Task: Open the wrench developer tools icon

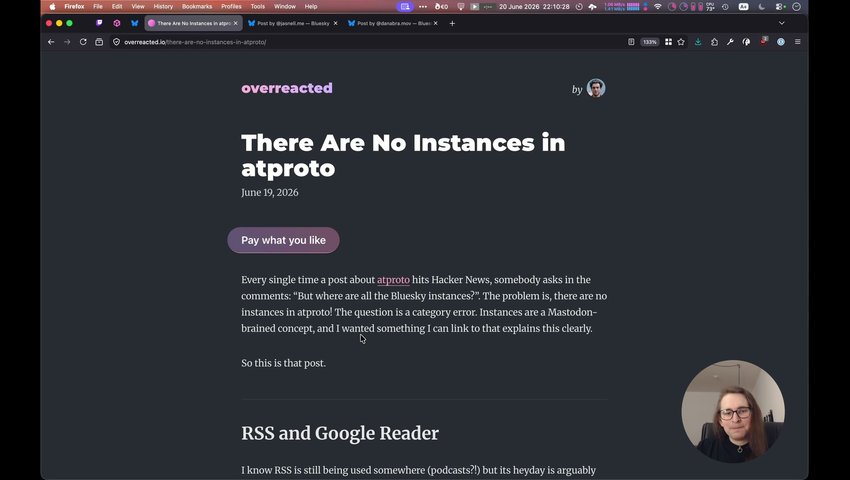Action: (730, 42)
